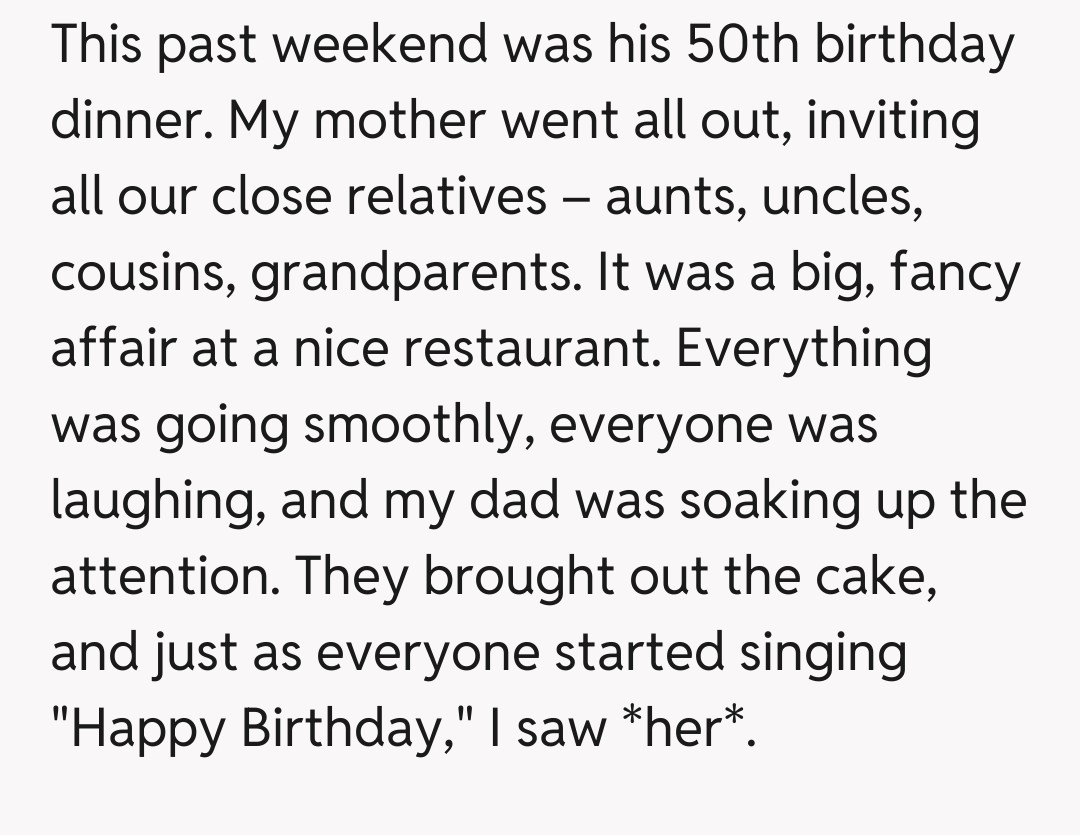The width and height of the screenshot is (1080, 835).
Task: Click on the word "fancy"
Action: point(955,273)
